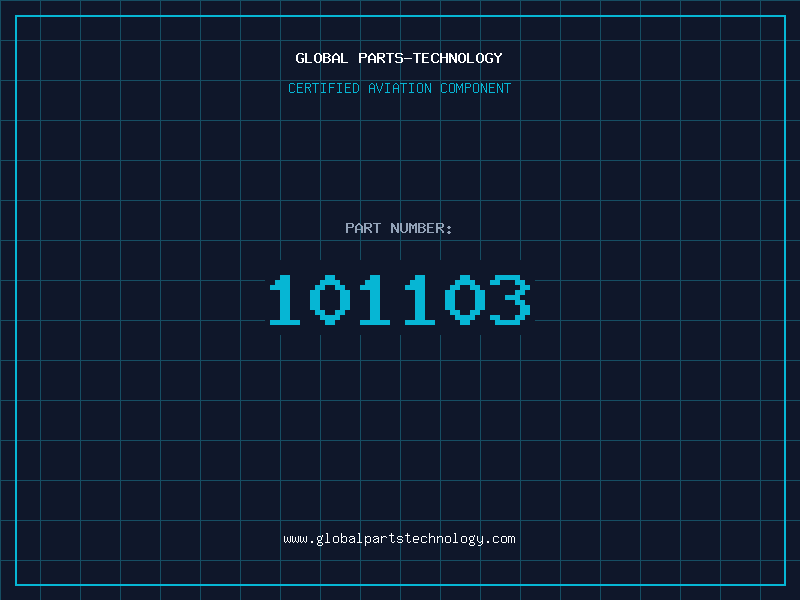Select the part number 101103
The image size is (800, 600).
click(x=400, y=299)
